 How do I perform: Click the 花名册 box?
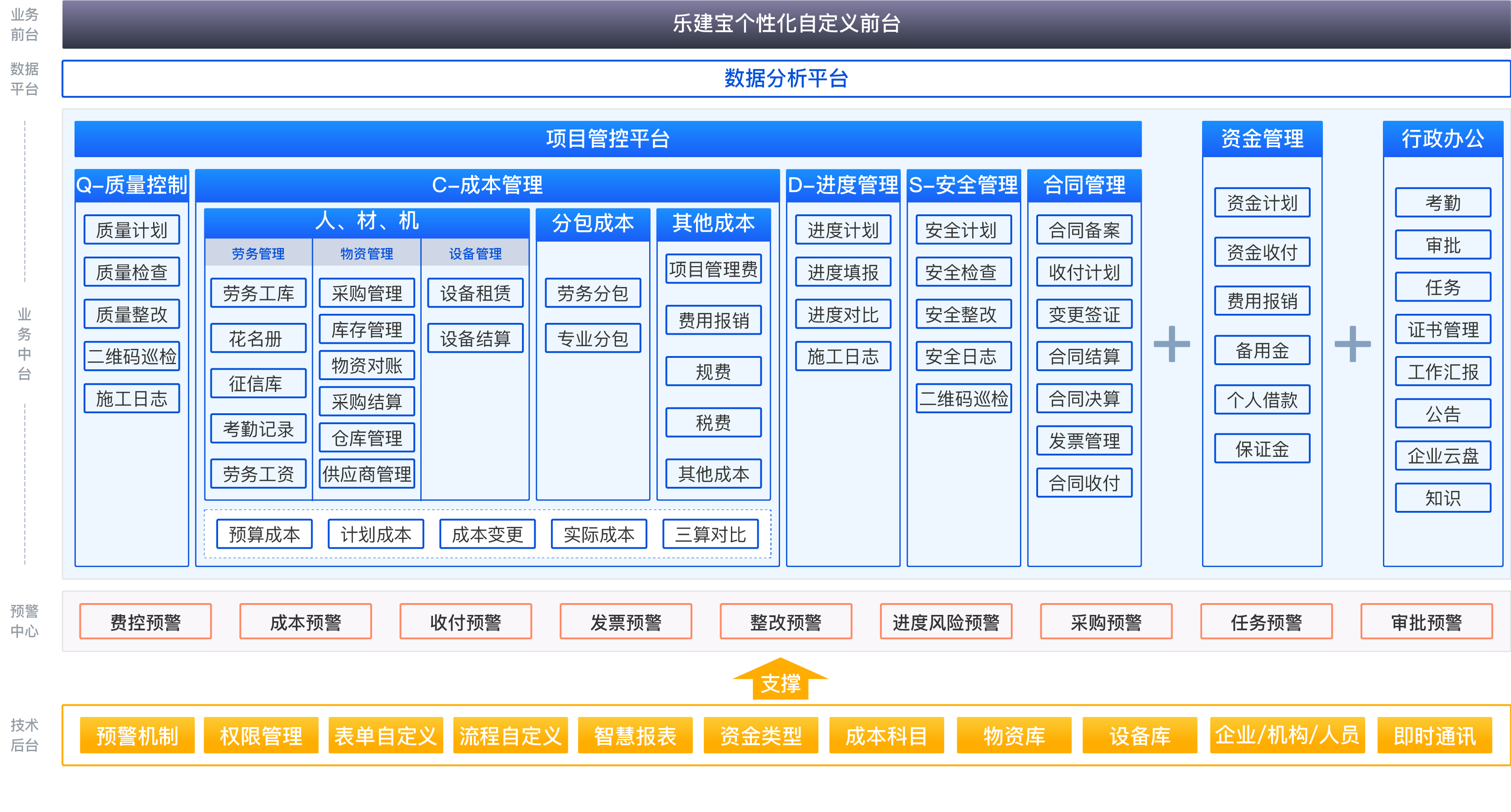[x=258, y=338]
